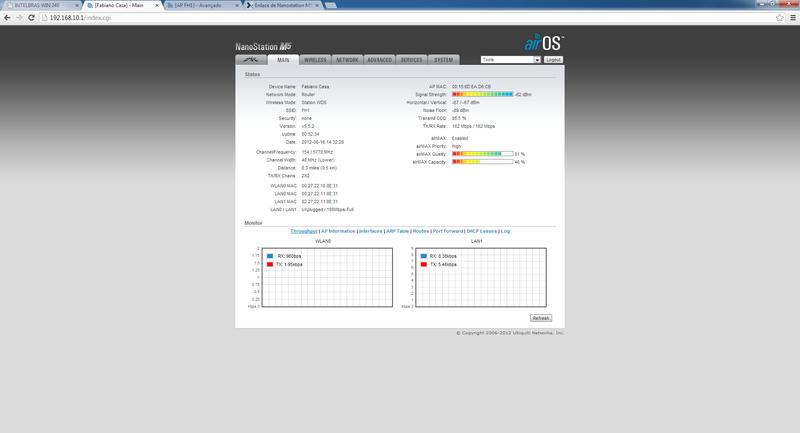Click the airMAX Capacity bar
This screenshot has width=800, height=433.
pyautogui.click(x=483, y=162)
